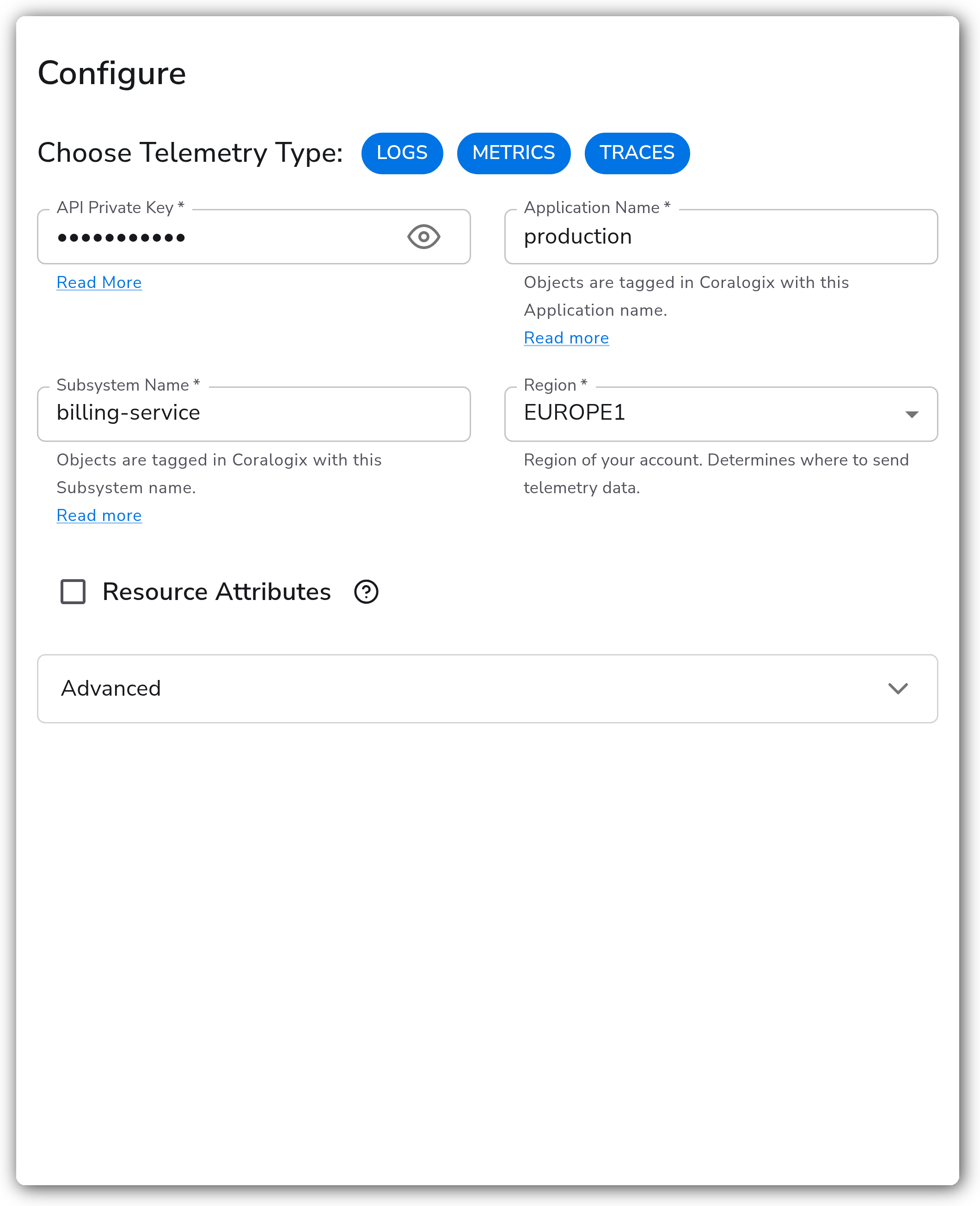980x1206 pixels.
Task: Open Resource Attributes help question-mark icon
Action: 367,592
